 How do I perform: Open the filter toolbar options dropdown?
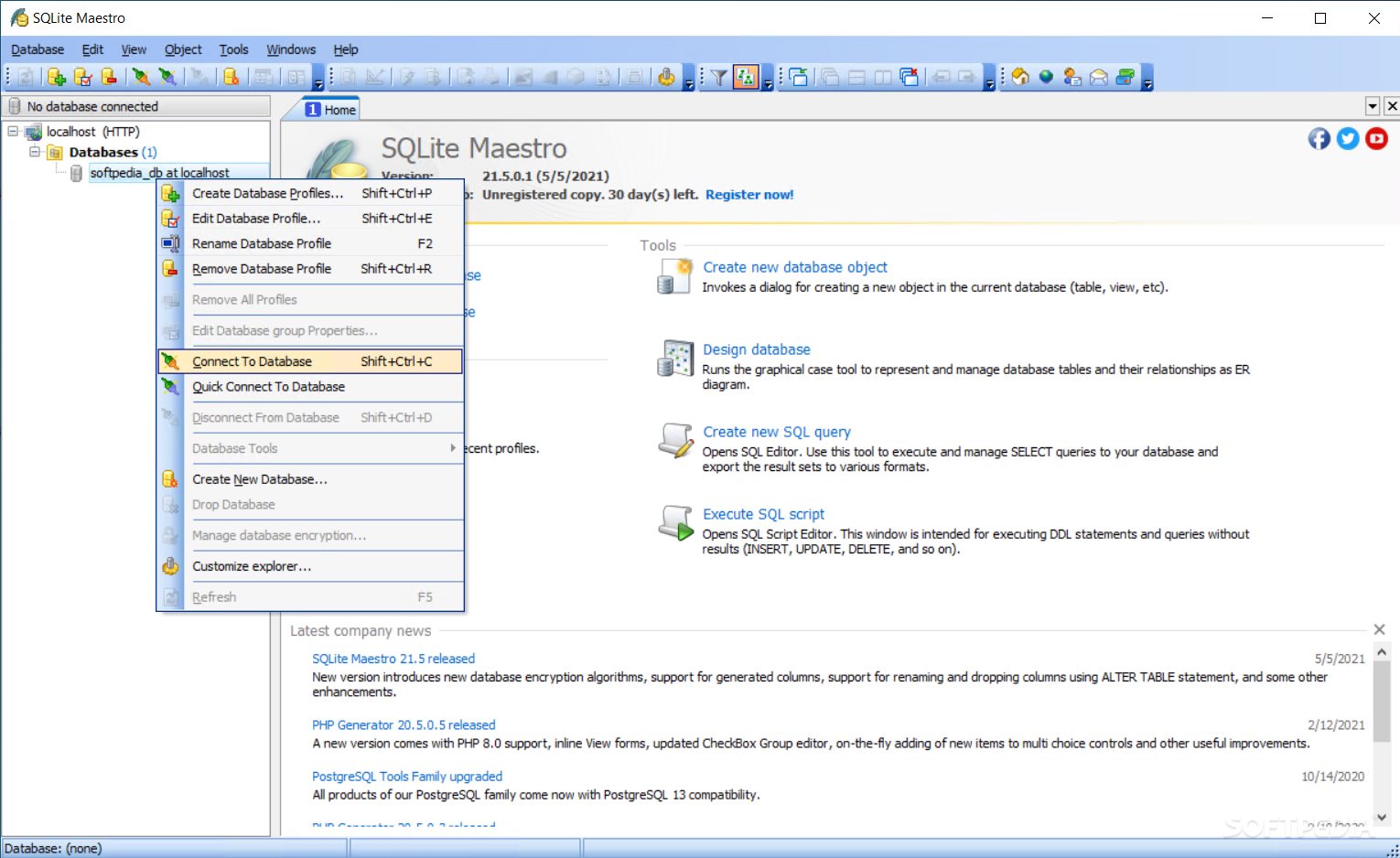(x=768, y=79)
